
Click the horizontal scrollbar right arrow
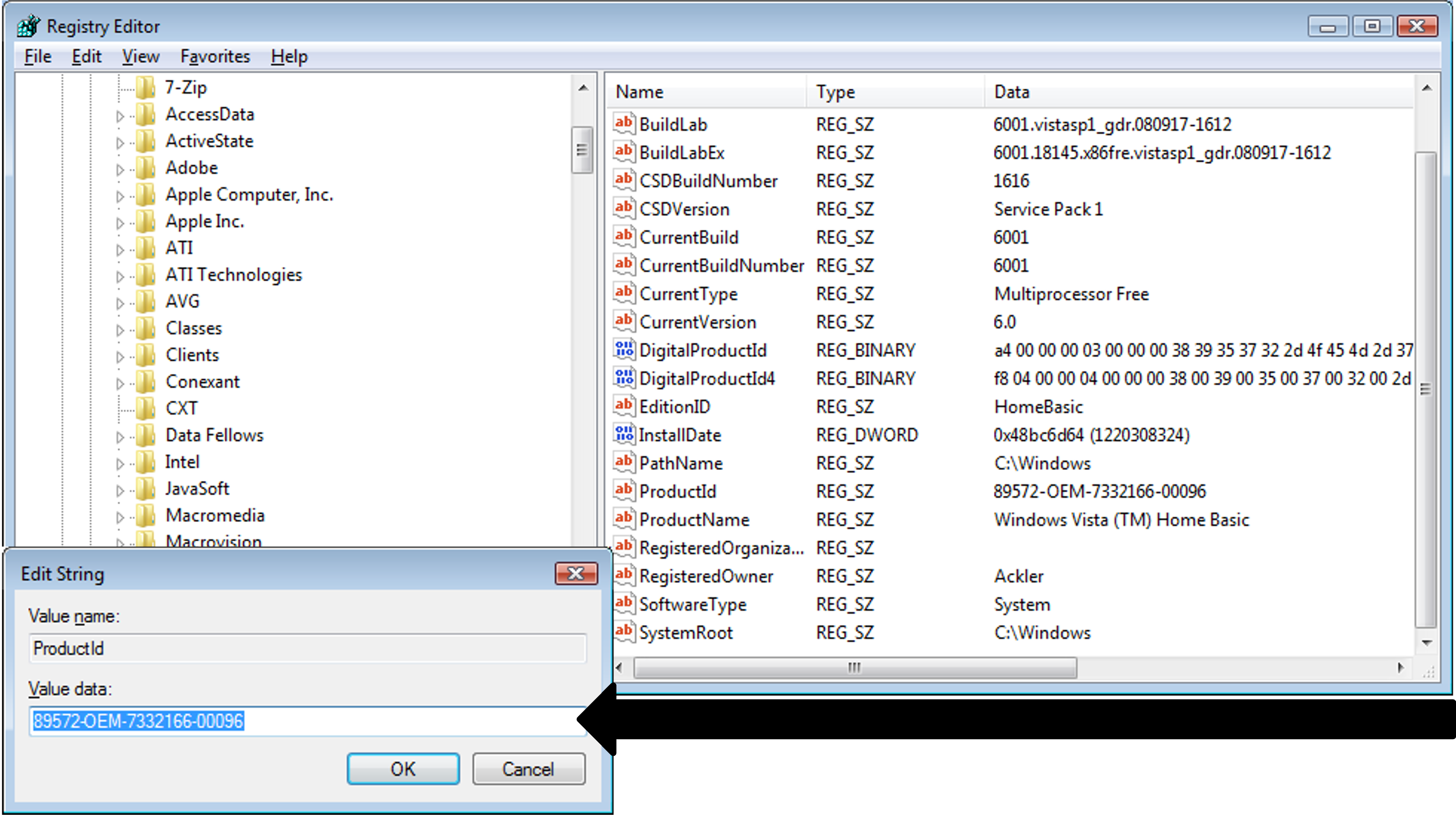[1401, 667]
